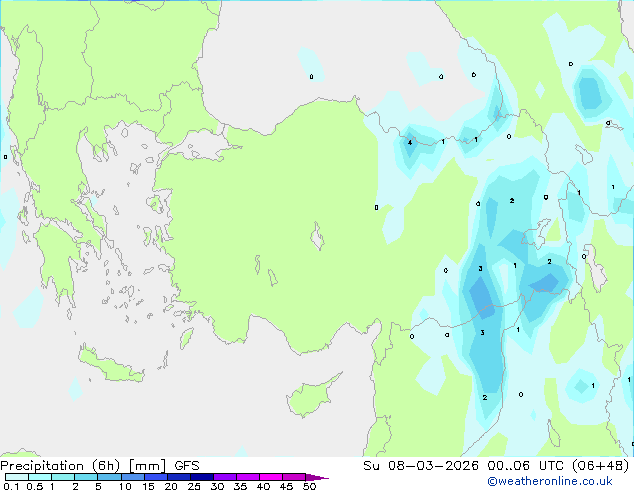Click the '50' label on legend scale
Viewport: 634px width, 490px height.
(309, 486)
